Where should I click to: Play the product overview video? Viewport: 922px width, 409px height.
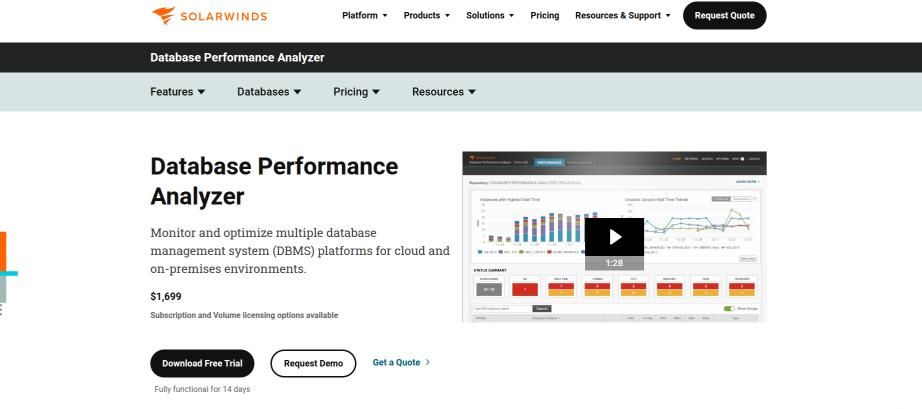point(614,237)
